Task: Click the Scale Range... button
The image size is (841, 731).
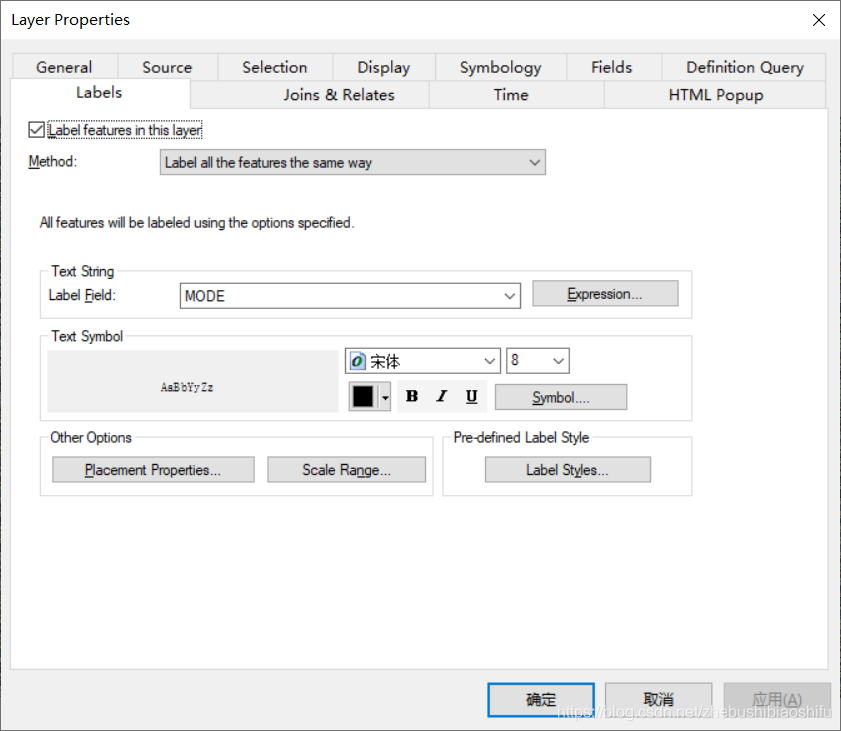Action: pyautogui.click(x=346, y=470)
